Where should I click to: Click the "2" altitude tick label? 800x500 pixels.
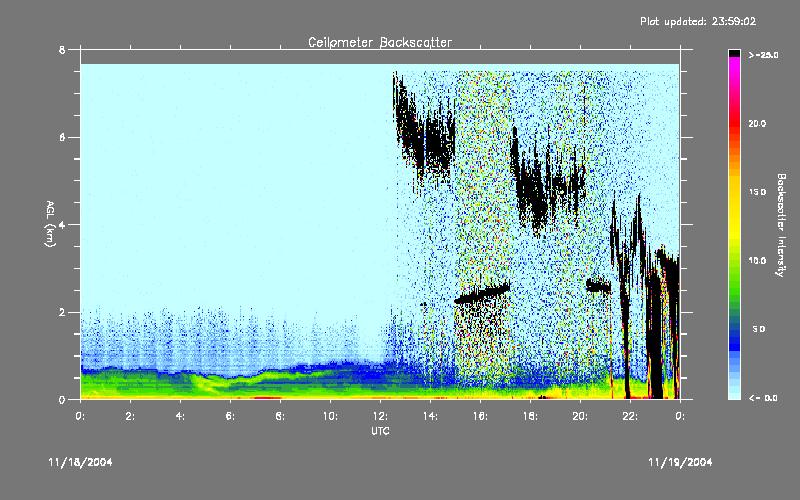pos(62,312)
